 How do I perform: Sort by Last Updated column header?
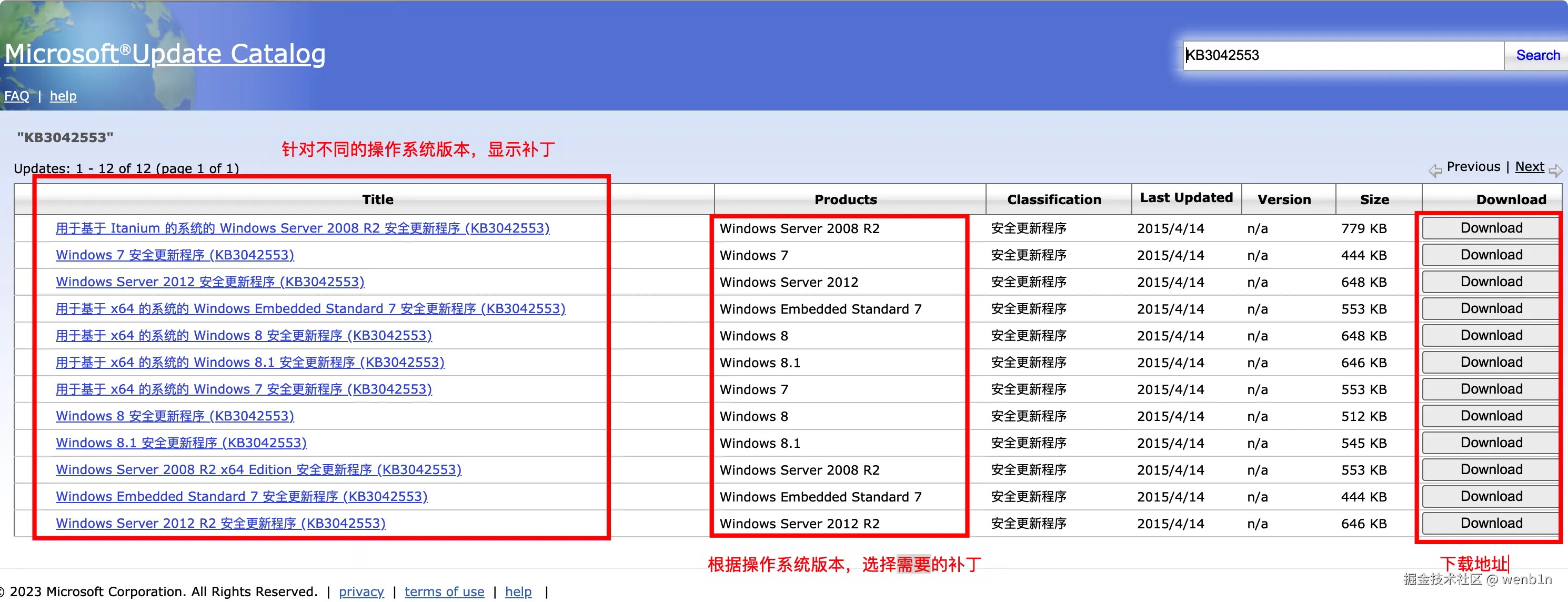click(x=1186, y=198)
